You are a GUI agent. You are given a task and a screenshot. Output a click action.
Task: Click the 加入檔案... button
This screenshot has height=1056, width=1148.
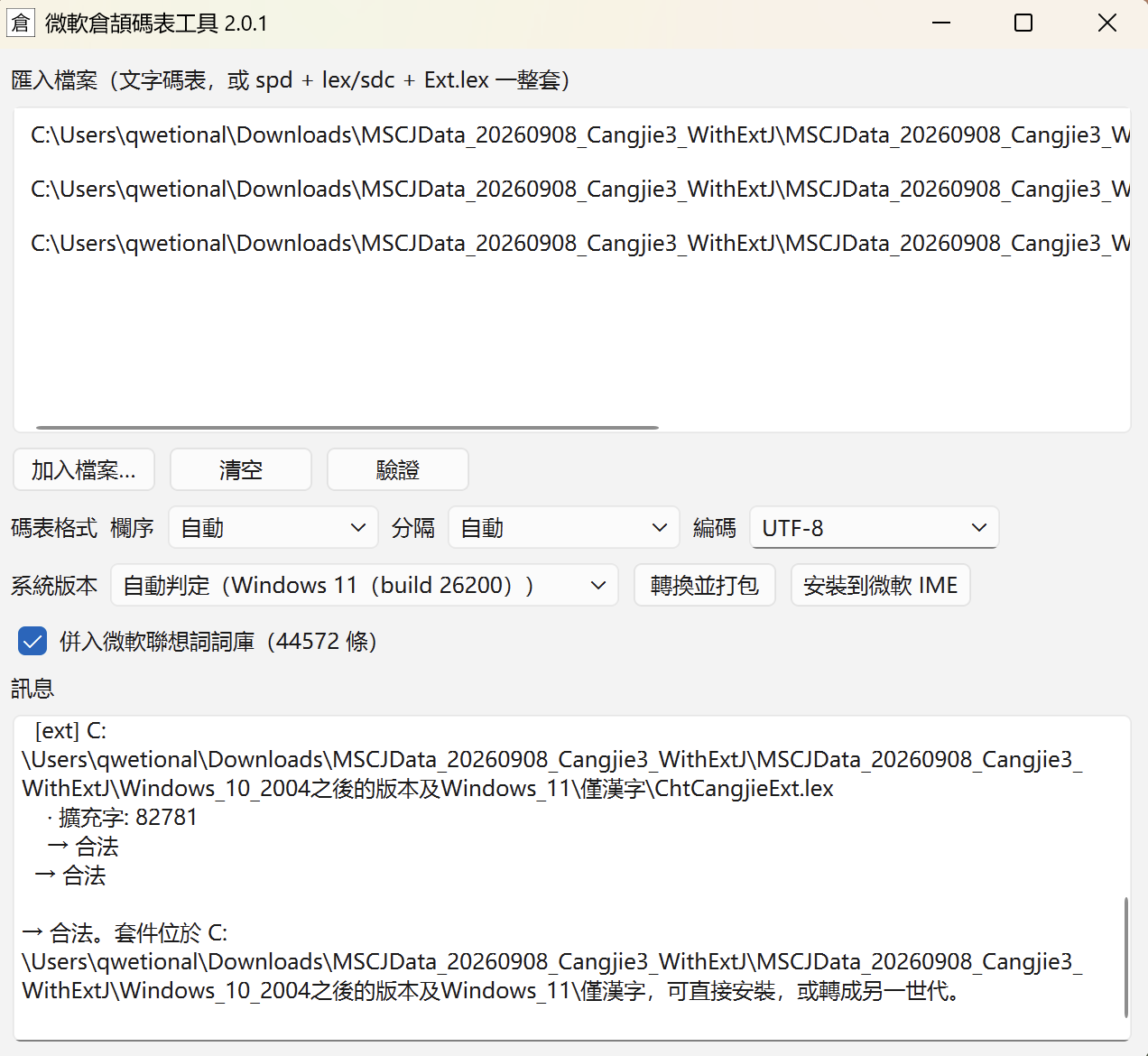click(84, 469)
